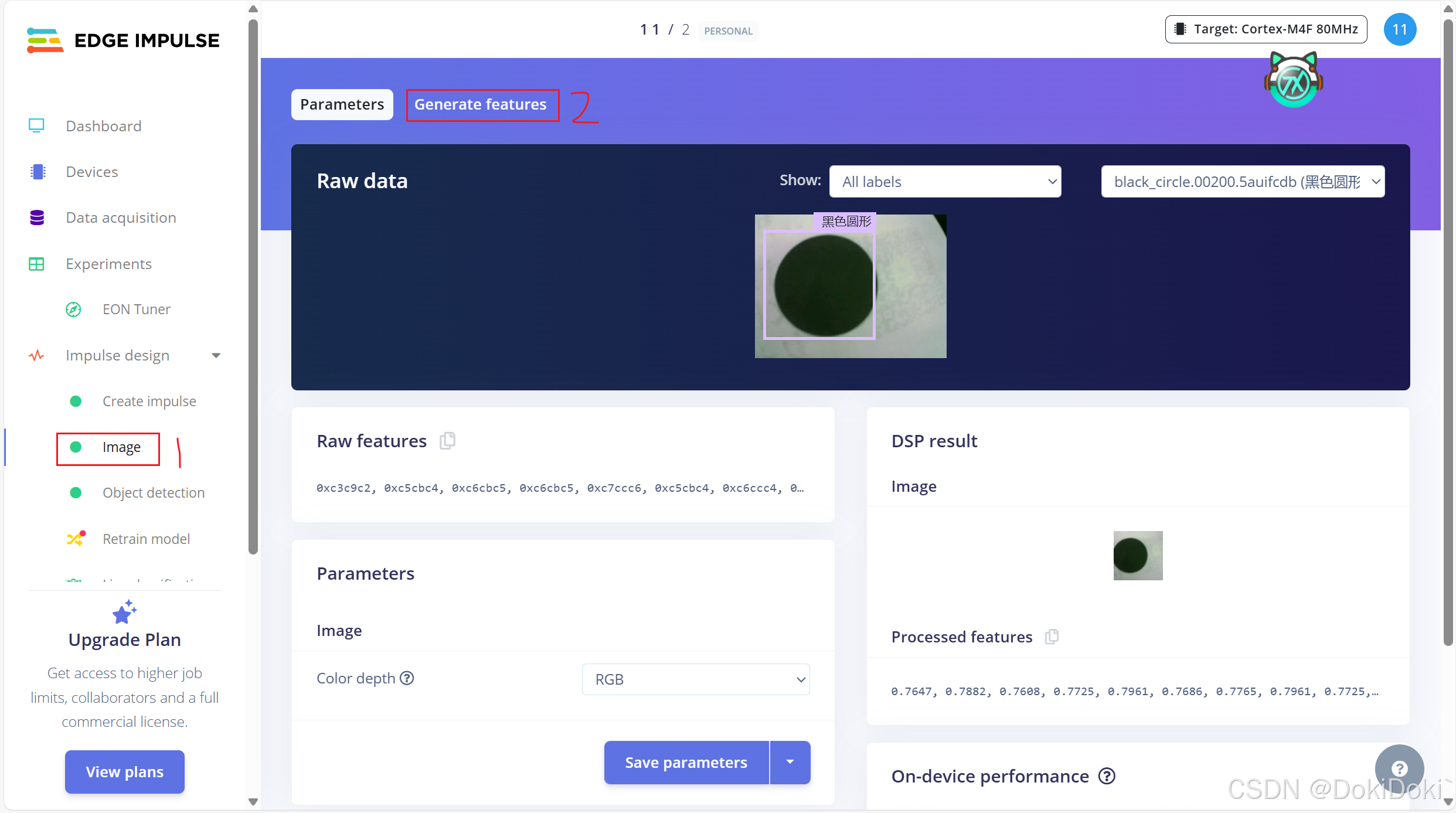Click the Devices chip icon
Image resolution: width=1456 pixels, height=813 pixels.
click(38, 172)
